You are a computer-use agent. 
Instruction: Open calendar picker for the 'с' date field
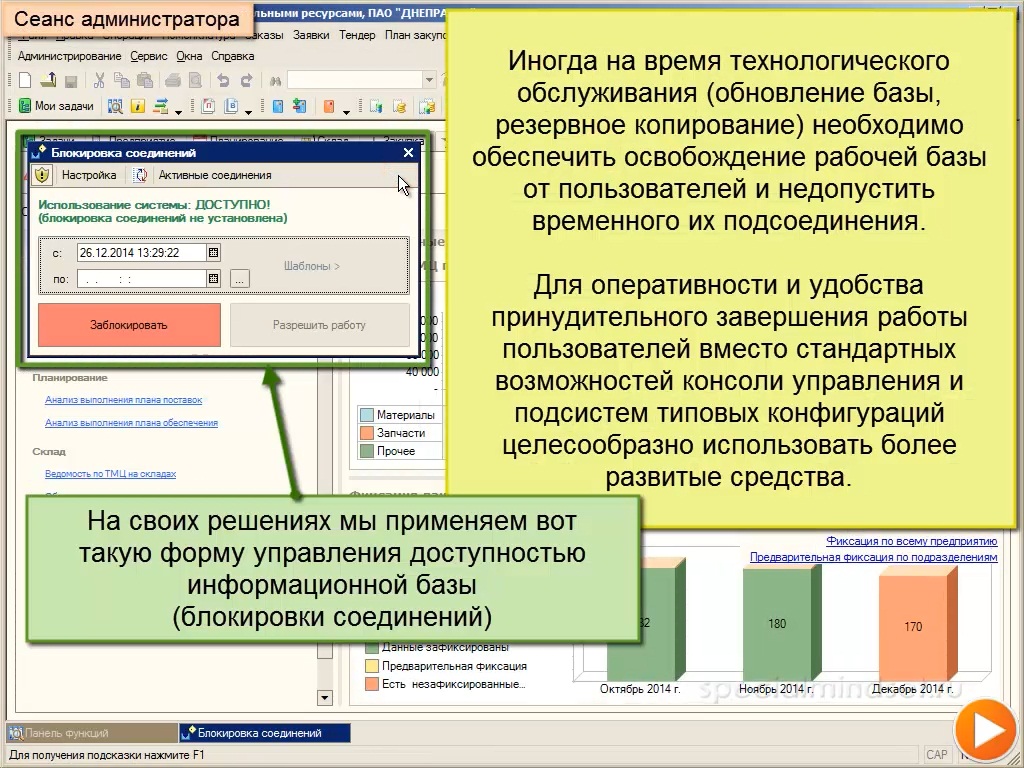coord(213,253)
